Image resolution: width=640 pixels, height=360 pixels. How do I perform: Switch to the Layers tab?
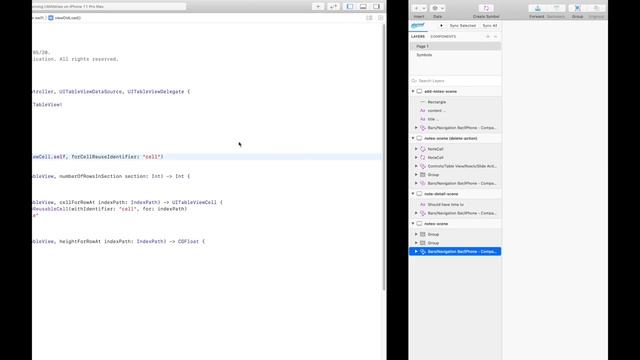(418, 37)
